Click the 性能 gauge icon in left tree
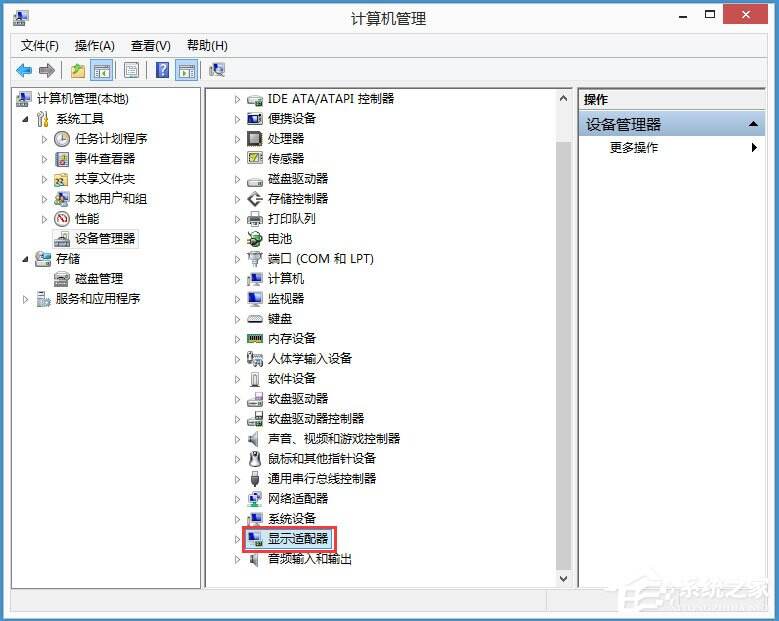This screenshot has height=621, width=779. pos(62,219)
